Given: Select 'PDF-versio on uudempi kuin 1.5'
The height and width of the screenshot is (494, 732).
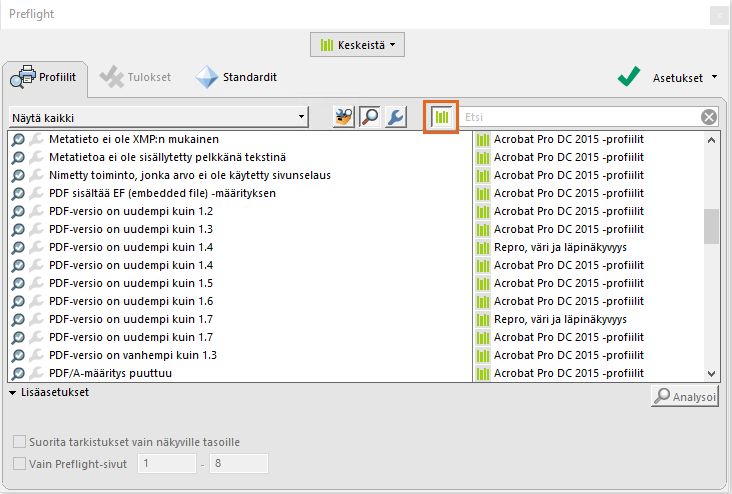Looking at the screenshot, I should coord(131,283).
